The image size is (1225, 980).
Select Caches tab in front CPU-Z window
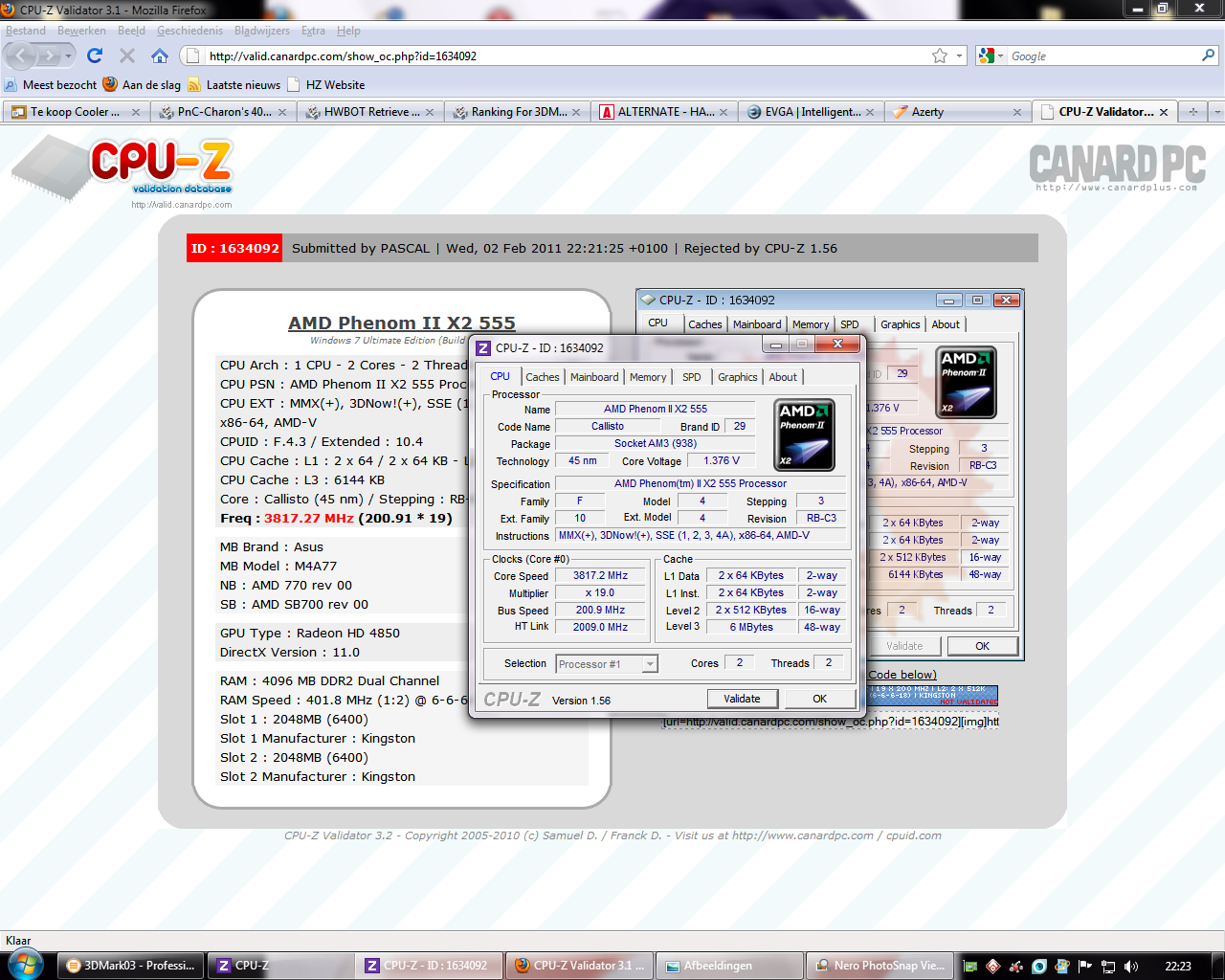click(542, 377)
